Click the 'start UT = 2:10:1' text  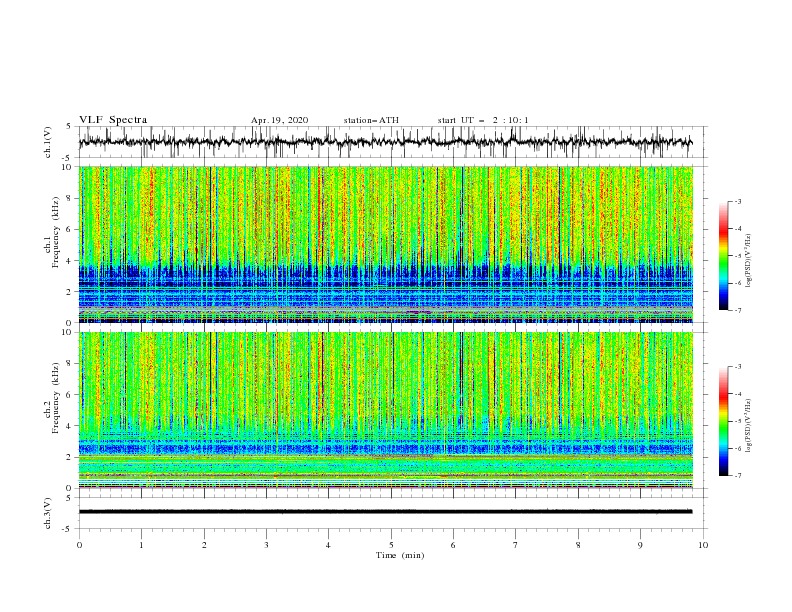(483, 120)
